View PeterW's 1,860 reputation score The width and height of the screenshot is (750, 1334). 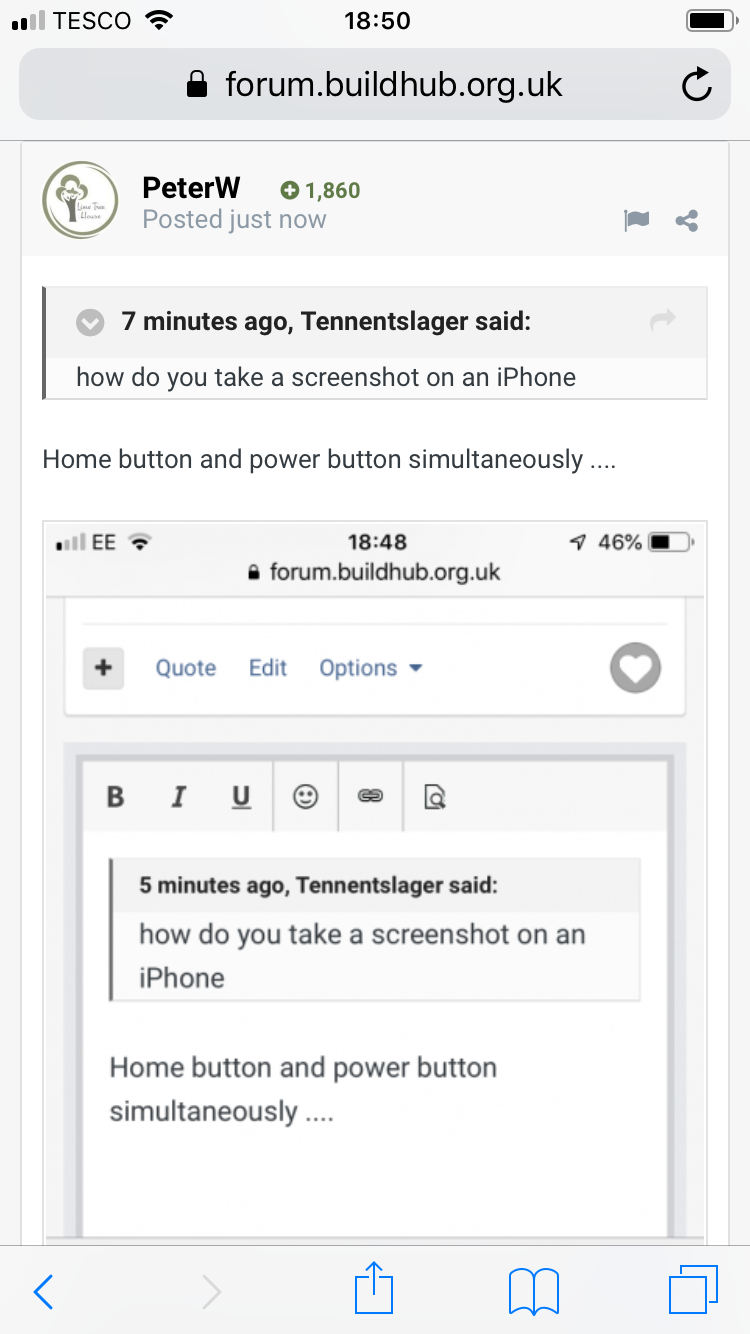(x=321, y=190)
